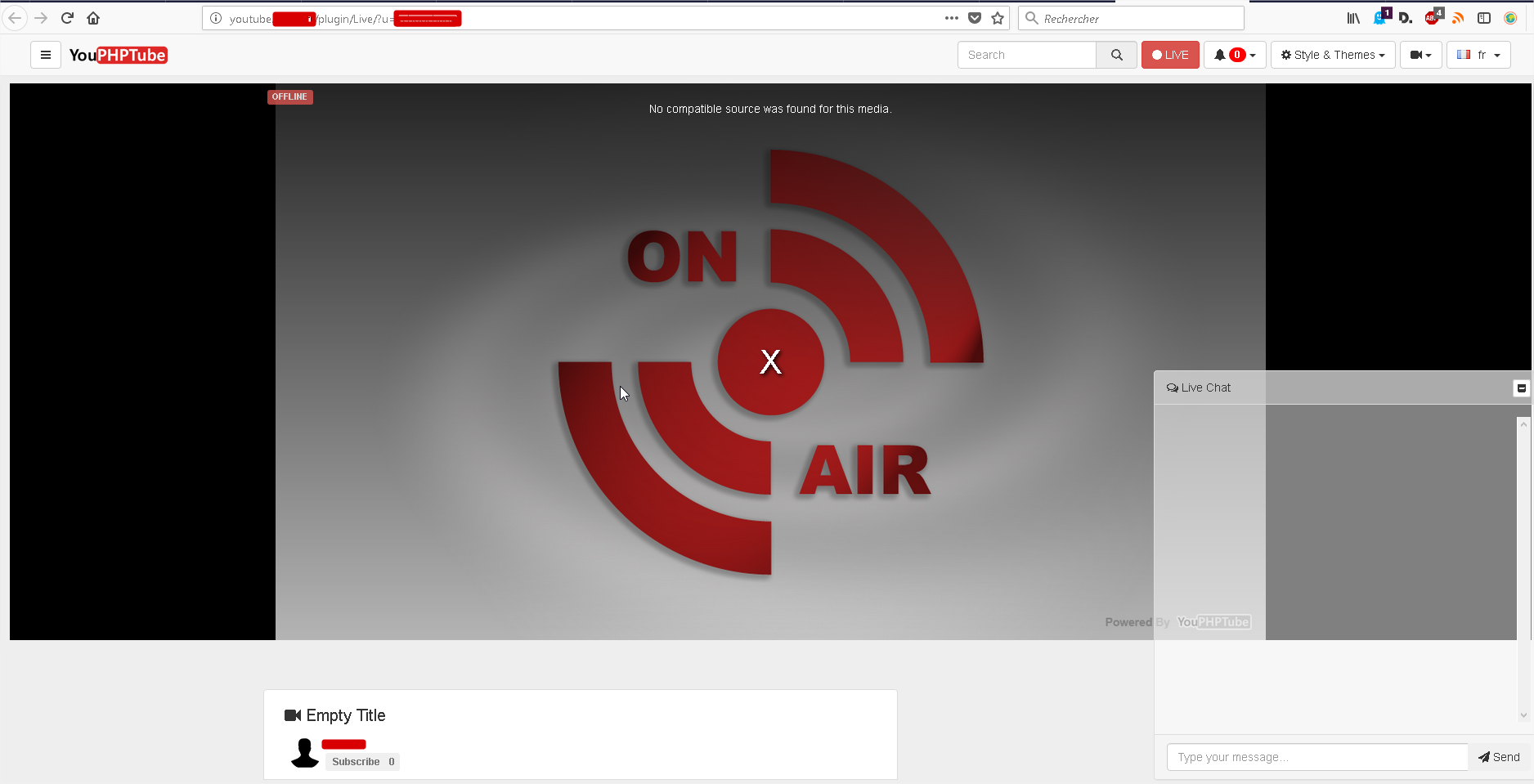Image resolution: width=1534 pixels, height=784 pixels.
Task: View site information icon in address bar
Action: [x=216, y=18]
